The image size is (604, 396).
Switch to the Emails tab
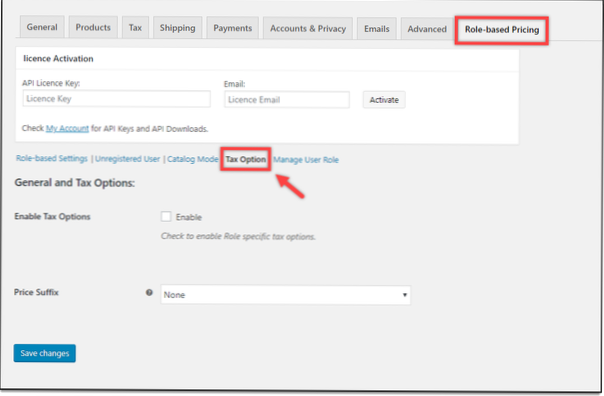tap(377, 29)
